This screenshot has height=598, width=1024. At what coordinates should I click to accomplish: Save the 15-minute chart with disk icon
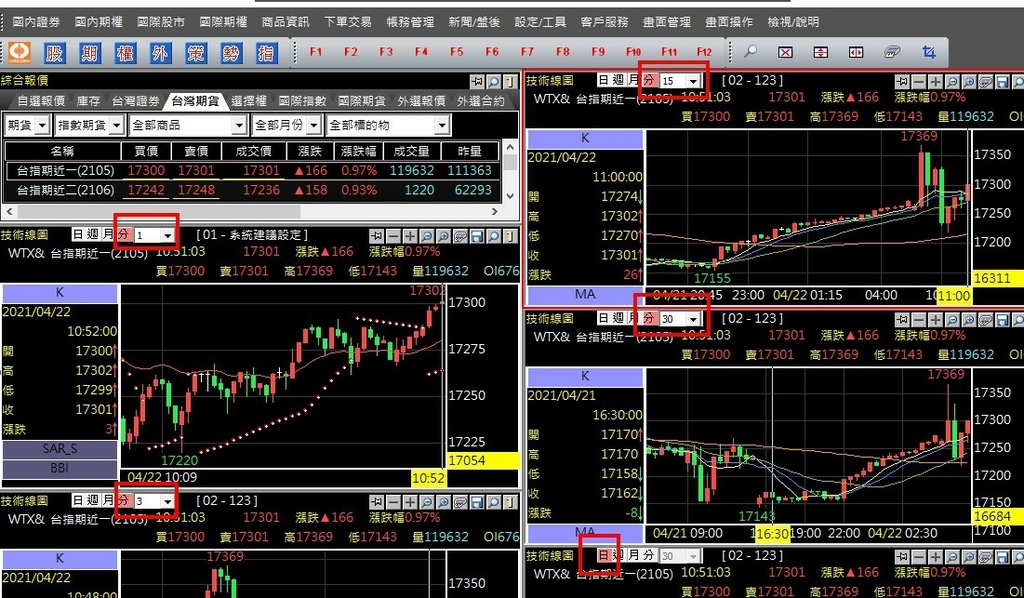pos(1002,82)
